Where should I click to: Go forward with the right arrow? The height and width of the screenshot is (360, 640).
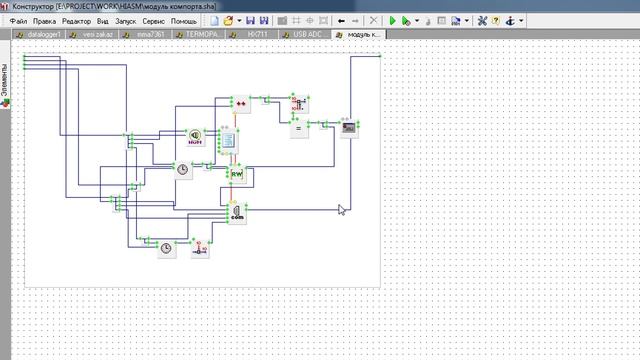coord(355,21)
